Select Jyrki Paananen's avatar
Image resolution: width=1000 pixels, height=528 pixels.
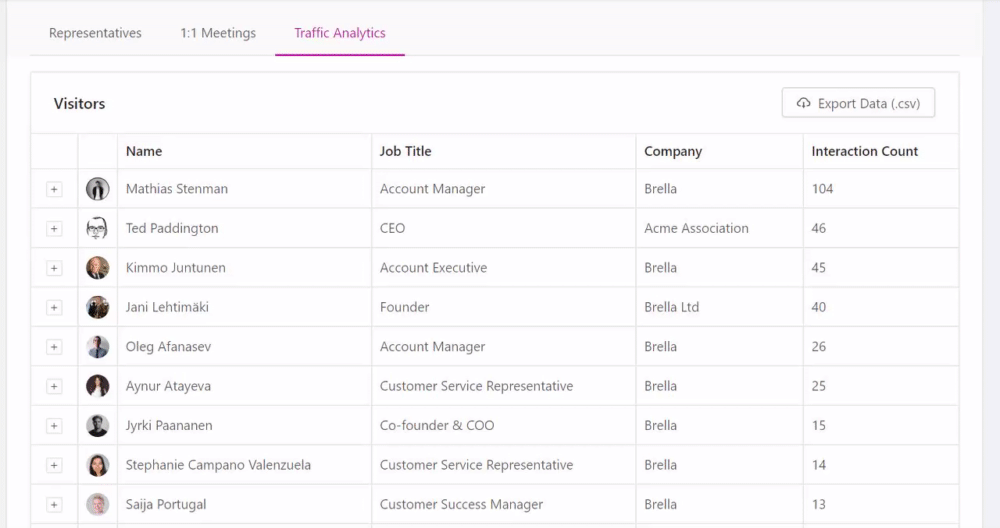pos(98,426)
